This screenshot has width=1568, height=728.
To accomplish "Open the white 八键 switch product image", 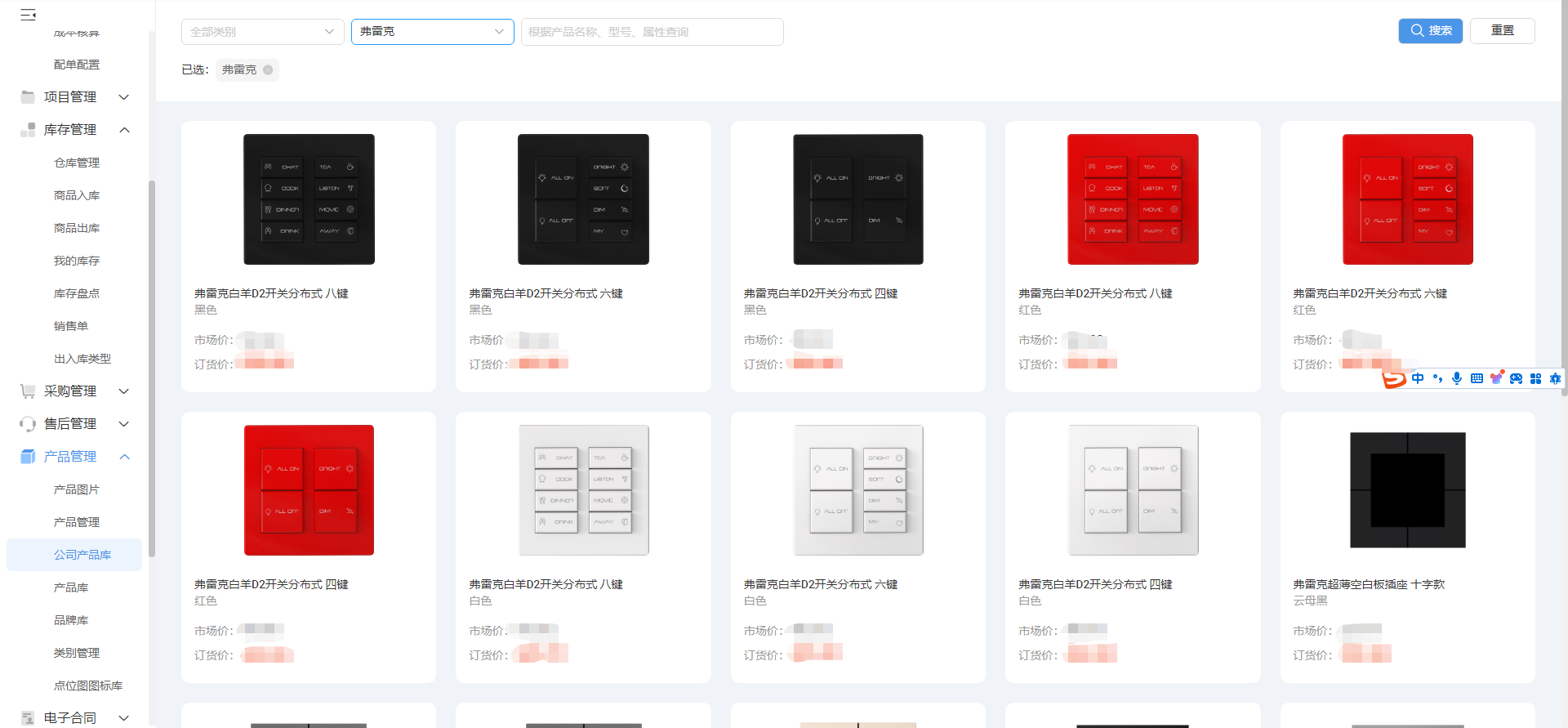I will [583, 490].
